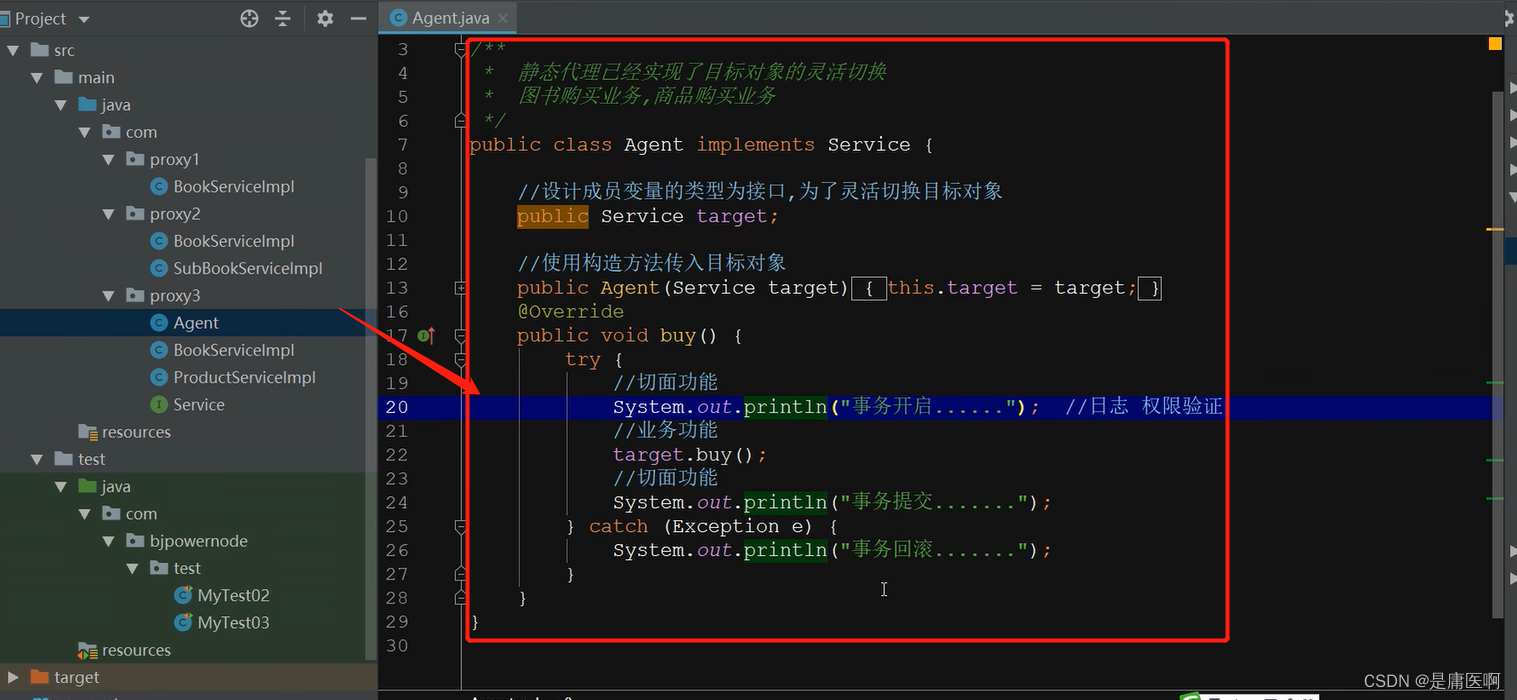
Task: Click the Collapse All icon in Project panel
Action: pos(283,18)
